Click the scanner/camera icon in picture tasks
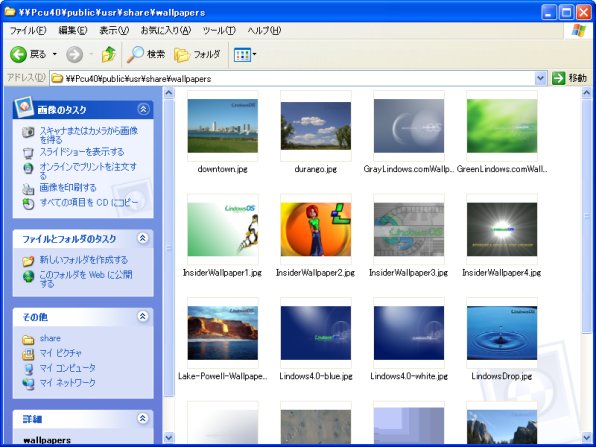The width and height of the screenshot is (596, 447). [28, 132]
